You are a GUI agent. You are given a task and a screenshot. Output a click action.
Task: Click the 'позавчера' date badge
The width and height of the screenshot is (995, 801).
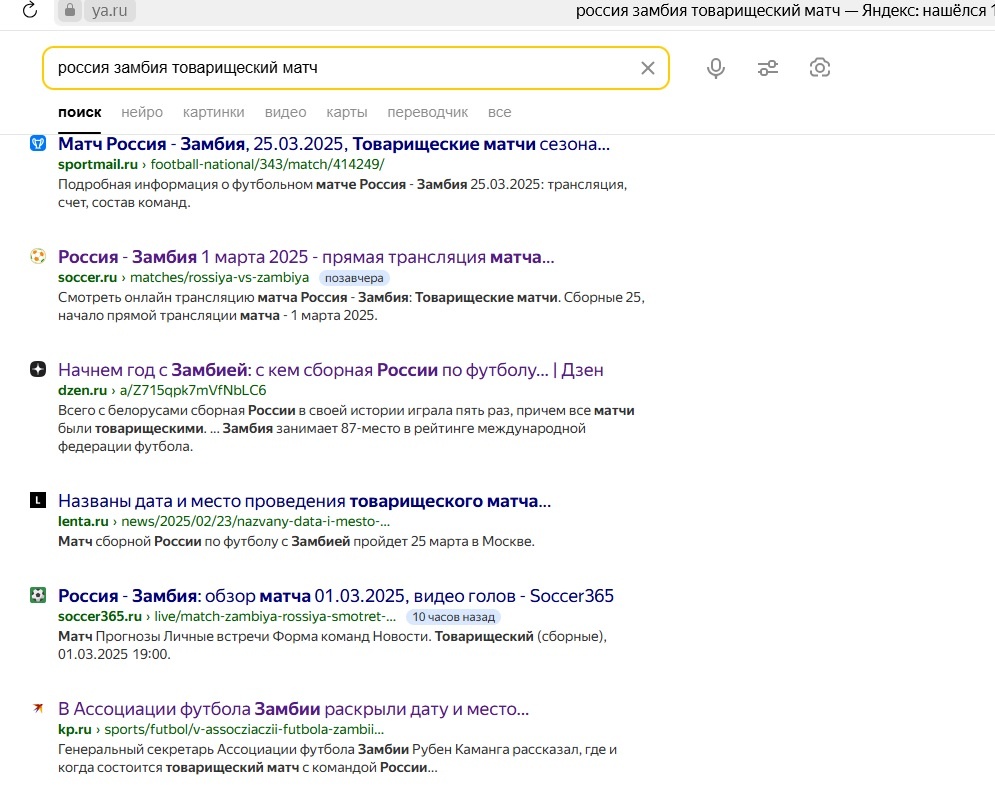tap(354, 278)
